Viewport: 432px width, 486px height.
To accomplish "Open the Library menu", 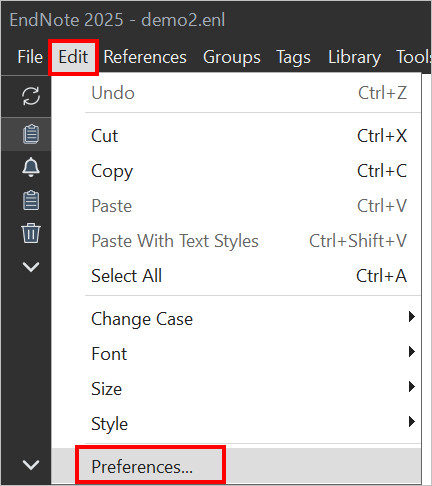I will (x=354, y=57).
